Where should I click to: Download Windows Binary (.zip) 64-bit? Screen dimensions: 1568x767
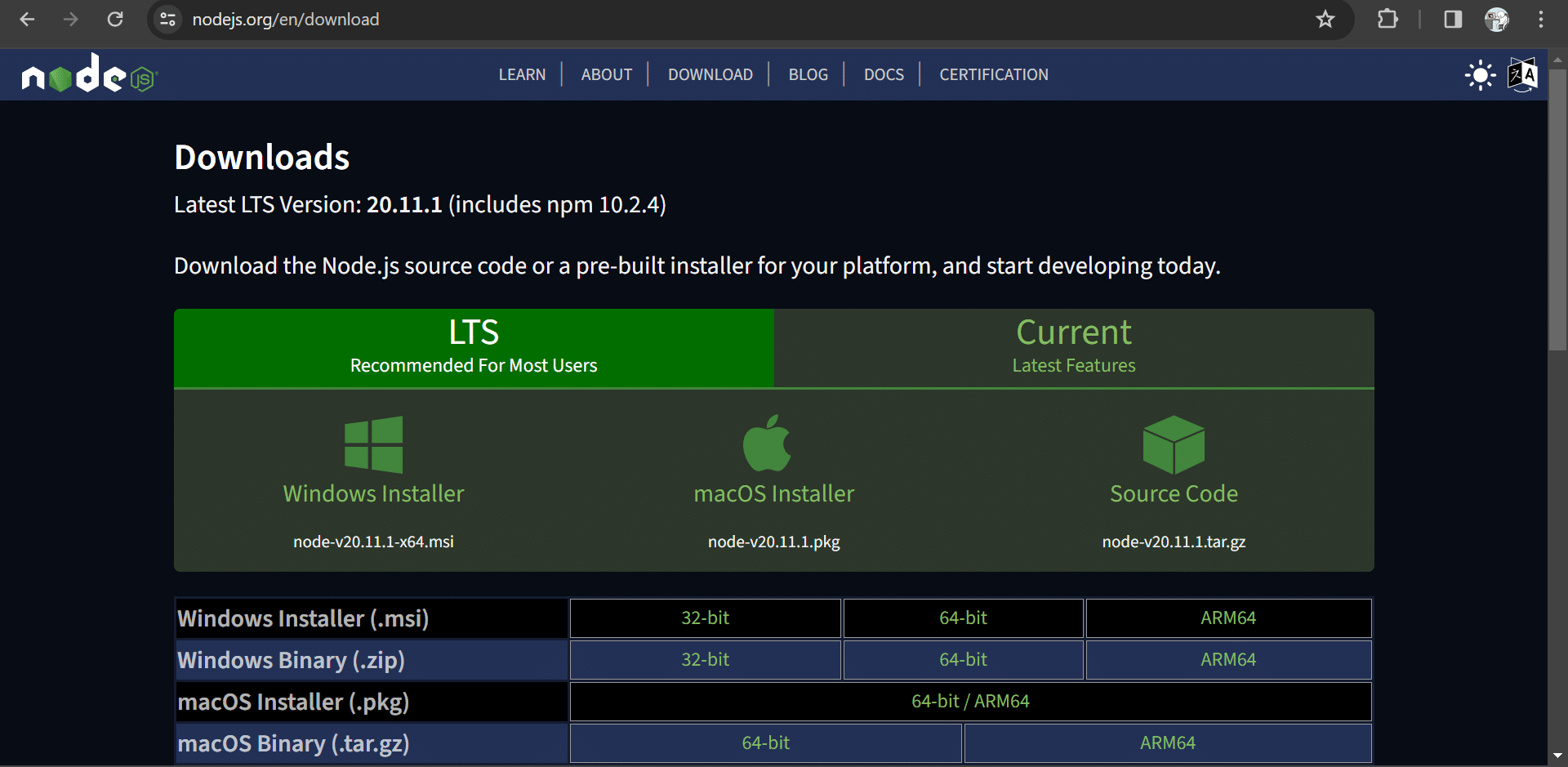point(964,660)
